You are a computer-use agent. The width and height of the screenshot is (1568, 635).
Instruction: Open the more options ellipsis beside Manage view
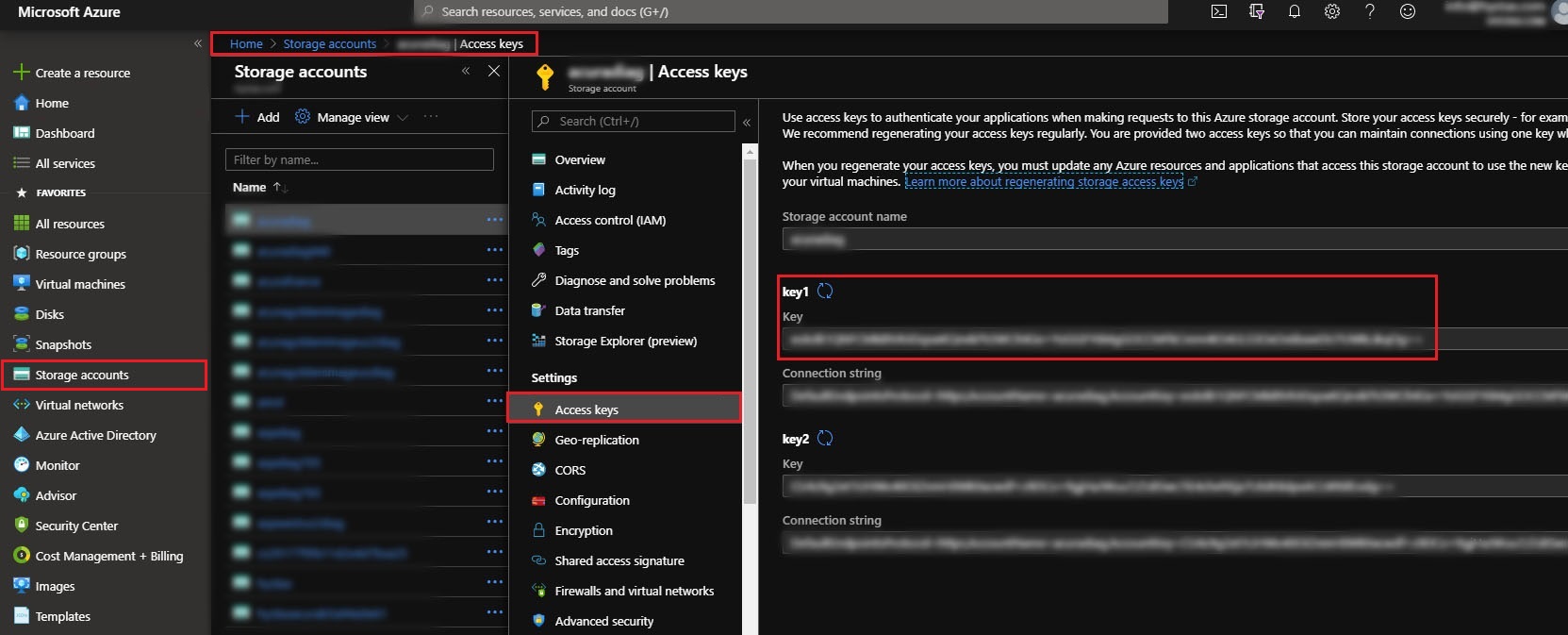pos(431,117)
